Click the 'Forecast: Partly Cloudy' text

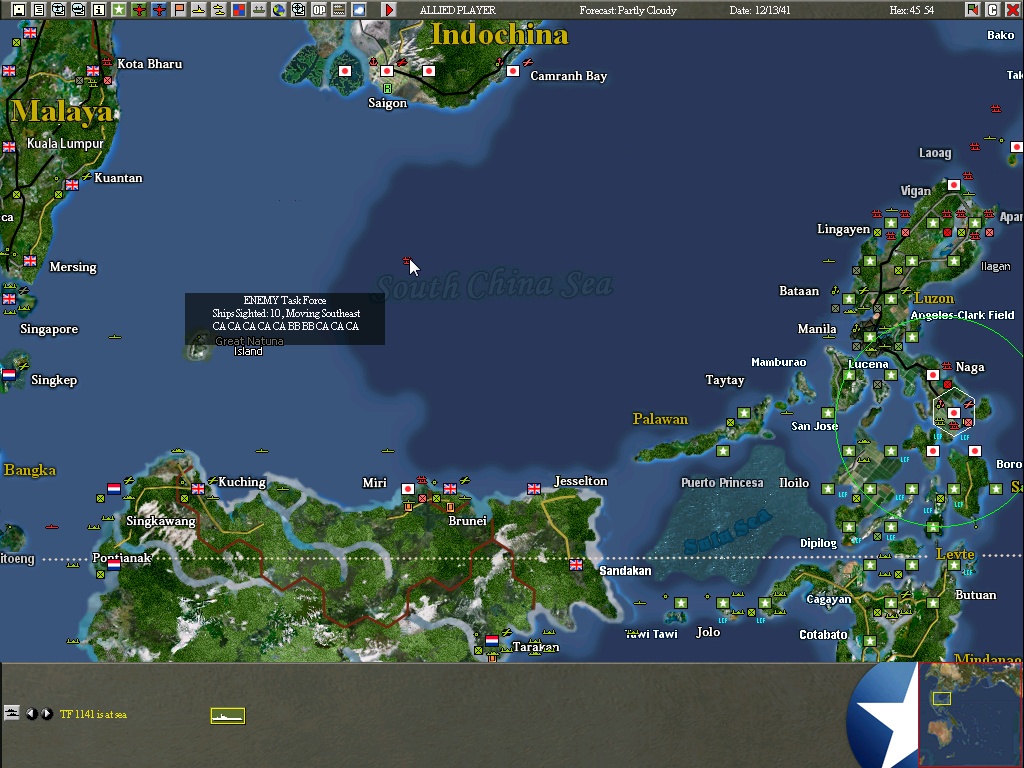[628, 10]
